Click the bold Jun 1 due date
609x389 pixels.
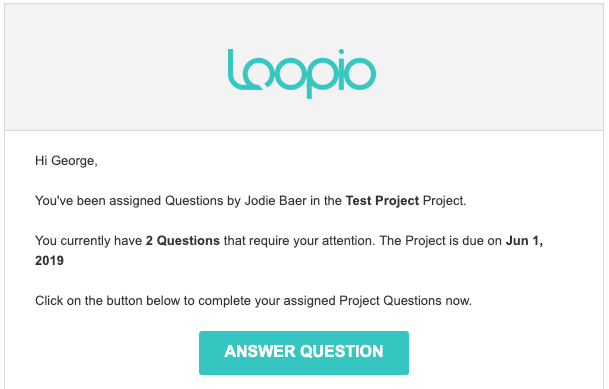click(x=524, y=241)
